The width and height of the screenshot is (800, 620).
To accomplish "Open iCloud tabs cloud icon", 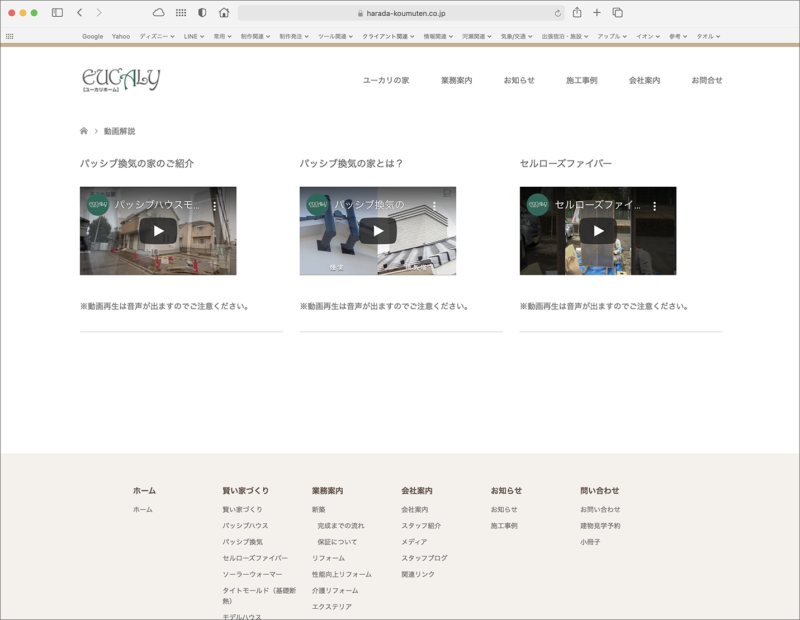I will [x=159, y=13].
